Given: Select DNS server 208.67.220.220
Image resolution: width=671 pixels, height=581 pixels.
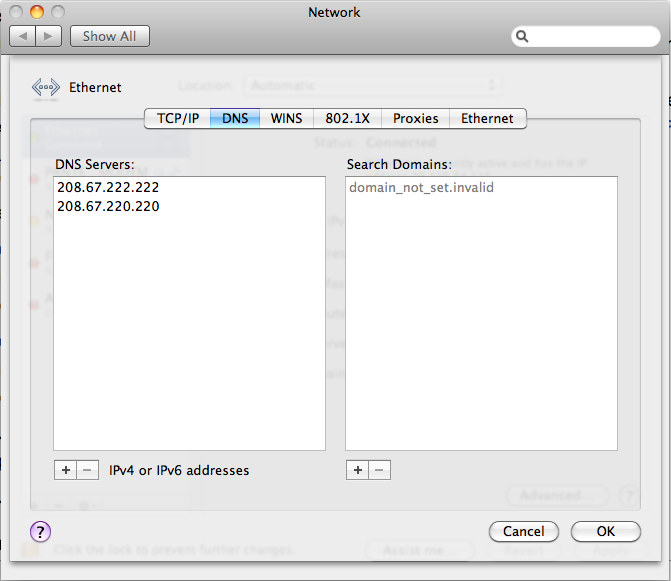Looking at the screenshot, I should point(189,206).
